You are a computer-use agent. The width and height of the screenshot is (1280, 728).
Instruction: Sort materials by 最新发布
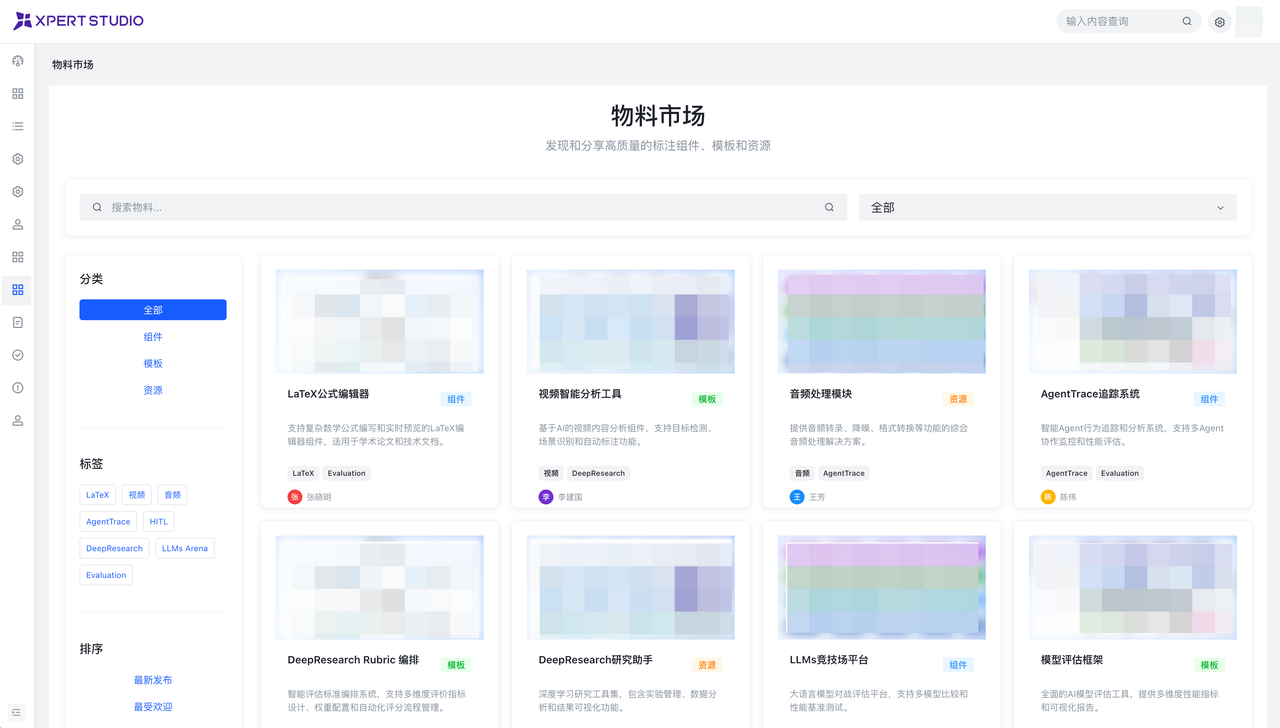point(153,680)
